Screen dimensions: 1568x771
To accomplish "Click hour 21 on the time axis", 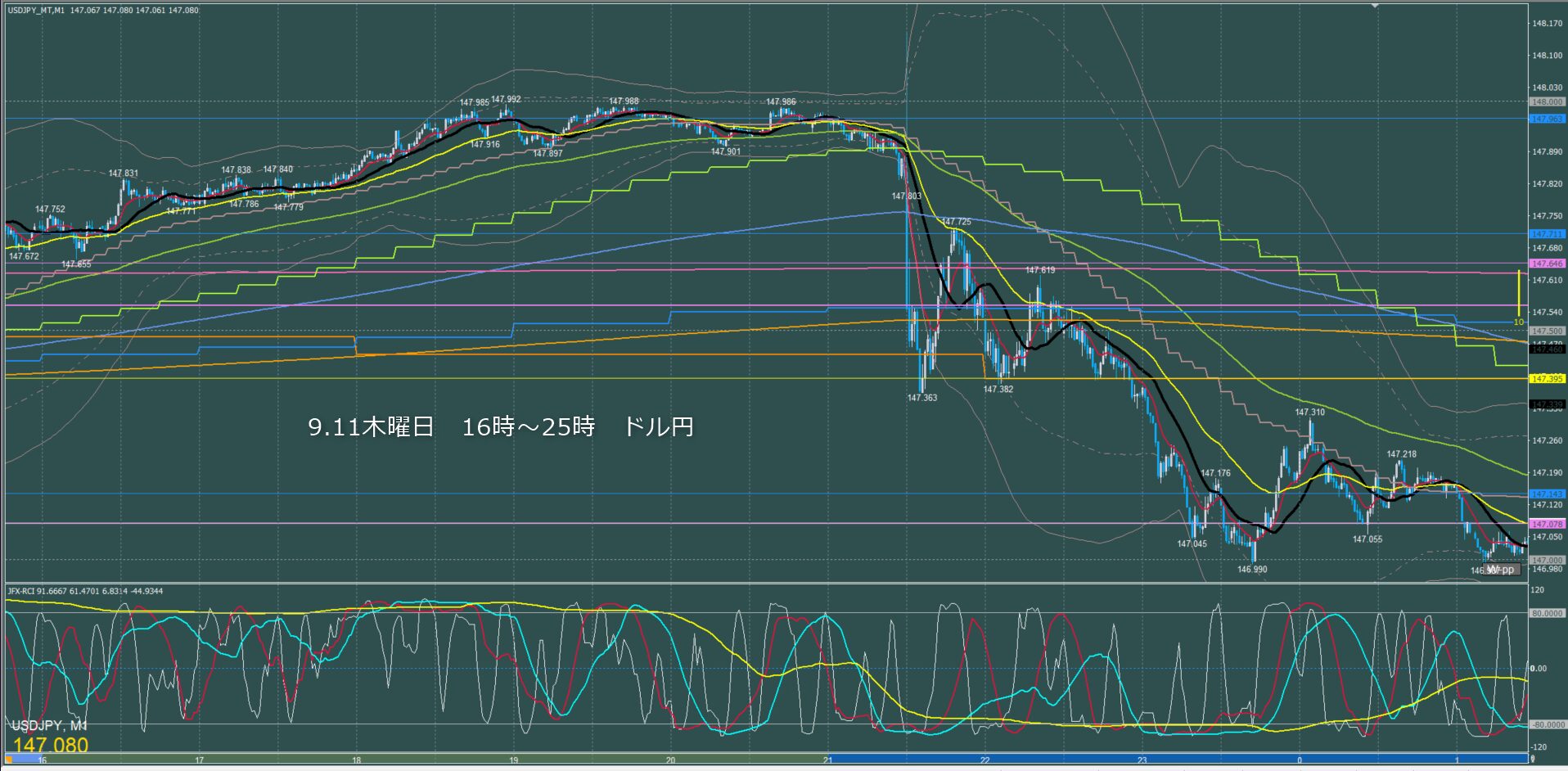I will (828, 760).
